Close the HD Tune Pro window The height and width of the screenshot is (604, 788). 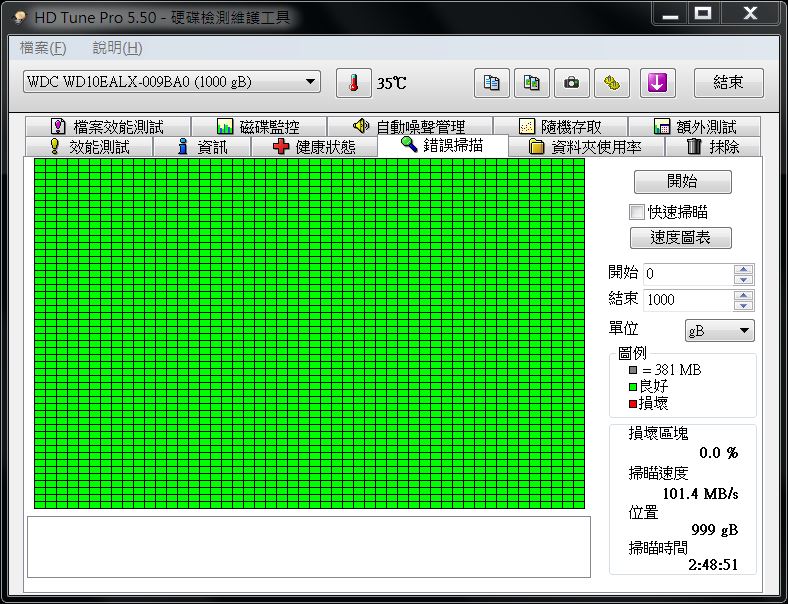click(x=750, y=14)
